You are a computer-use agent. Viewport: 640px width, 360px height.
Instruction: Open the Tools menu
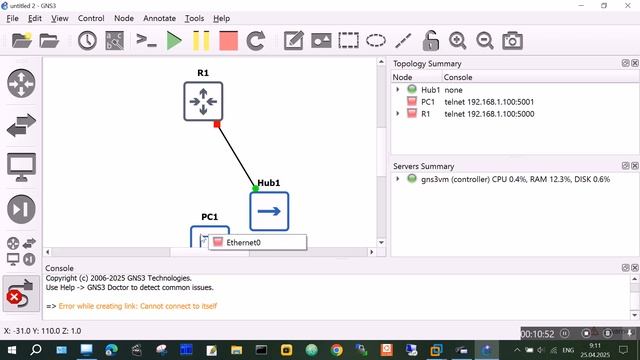point(194,18)
